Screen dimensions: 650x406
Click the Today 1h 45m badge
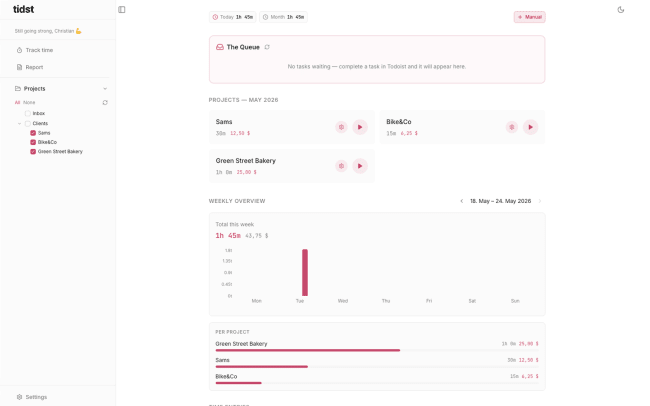tap(233, 17)
